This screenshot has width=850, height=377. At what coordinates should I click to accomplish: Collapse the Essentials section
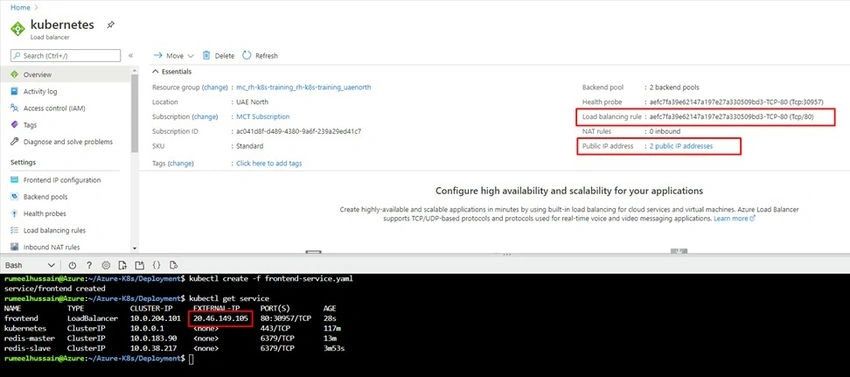click(x=172, y=71)
